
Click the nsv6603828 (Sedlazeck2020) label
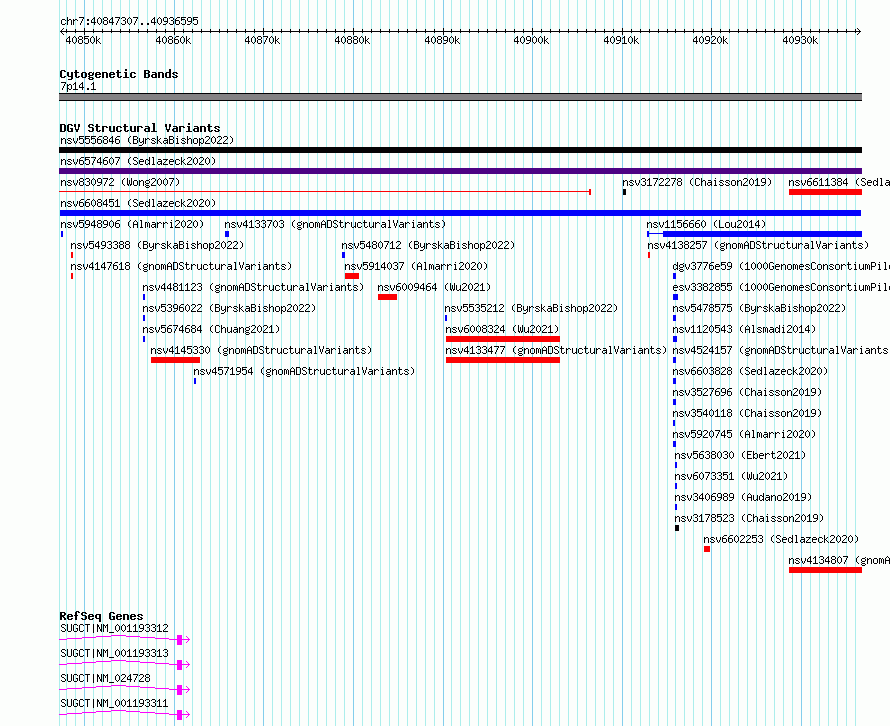click(x=750, y=371)
